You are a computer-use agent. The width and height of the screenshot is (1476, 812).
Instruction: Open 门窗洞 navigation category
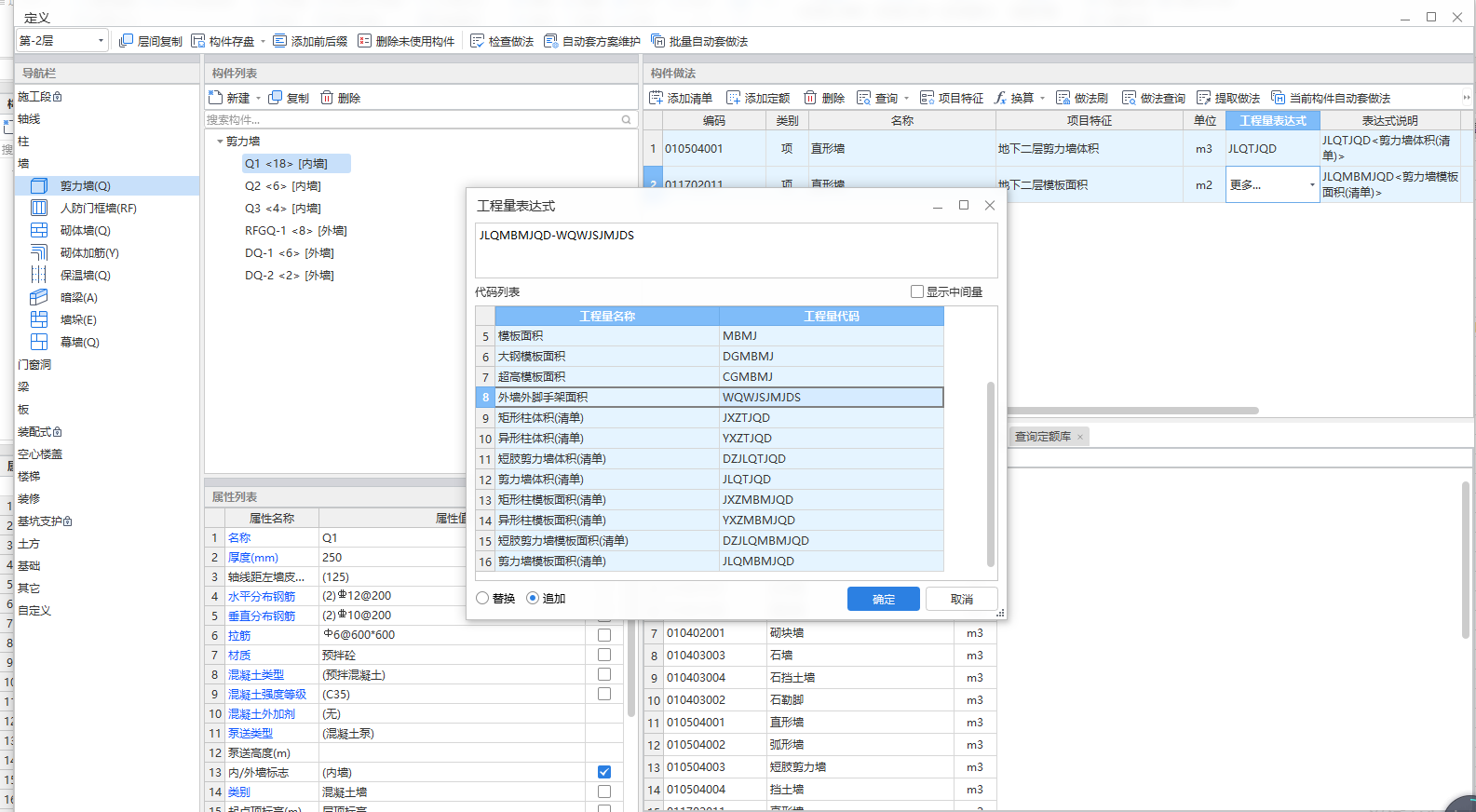34,365
